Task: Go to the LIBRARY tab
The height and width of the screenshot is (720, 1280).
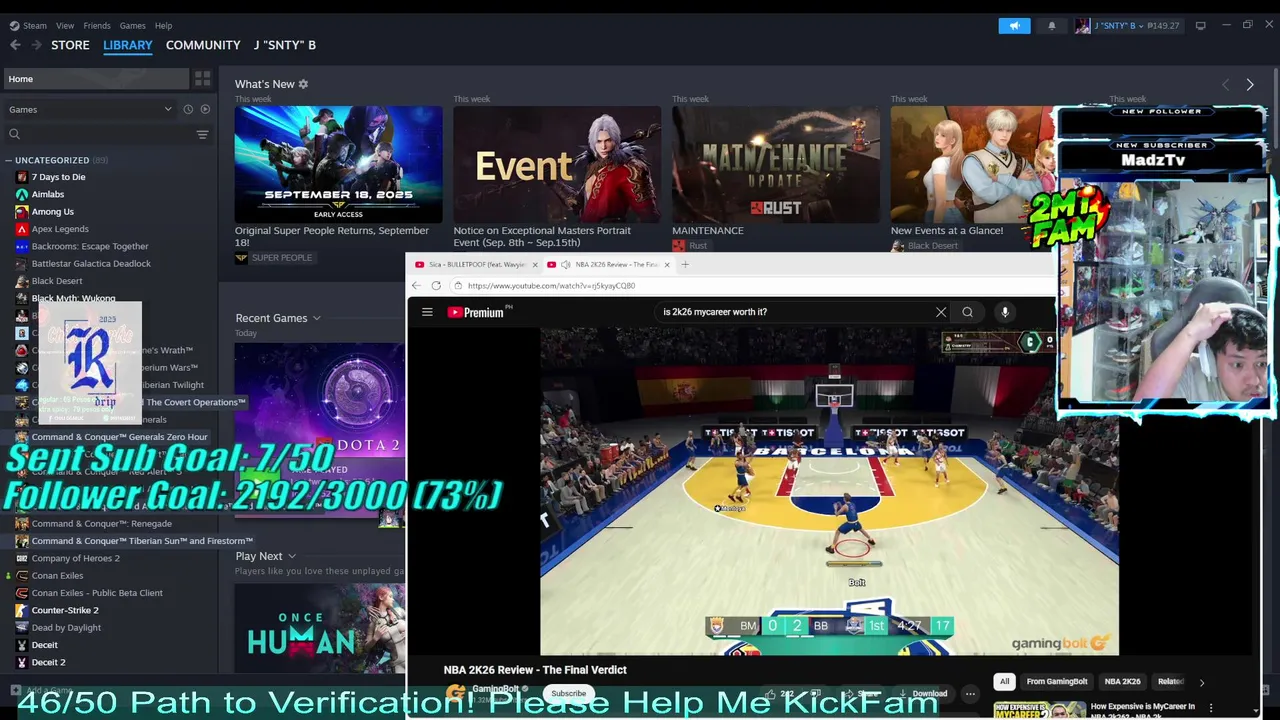Action: 128,45
